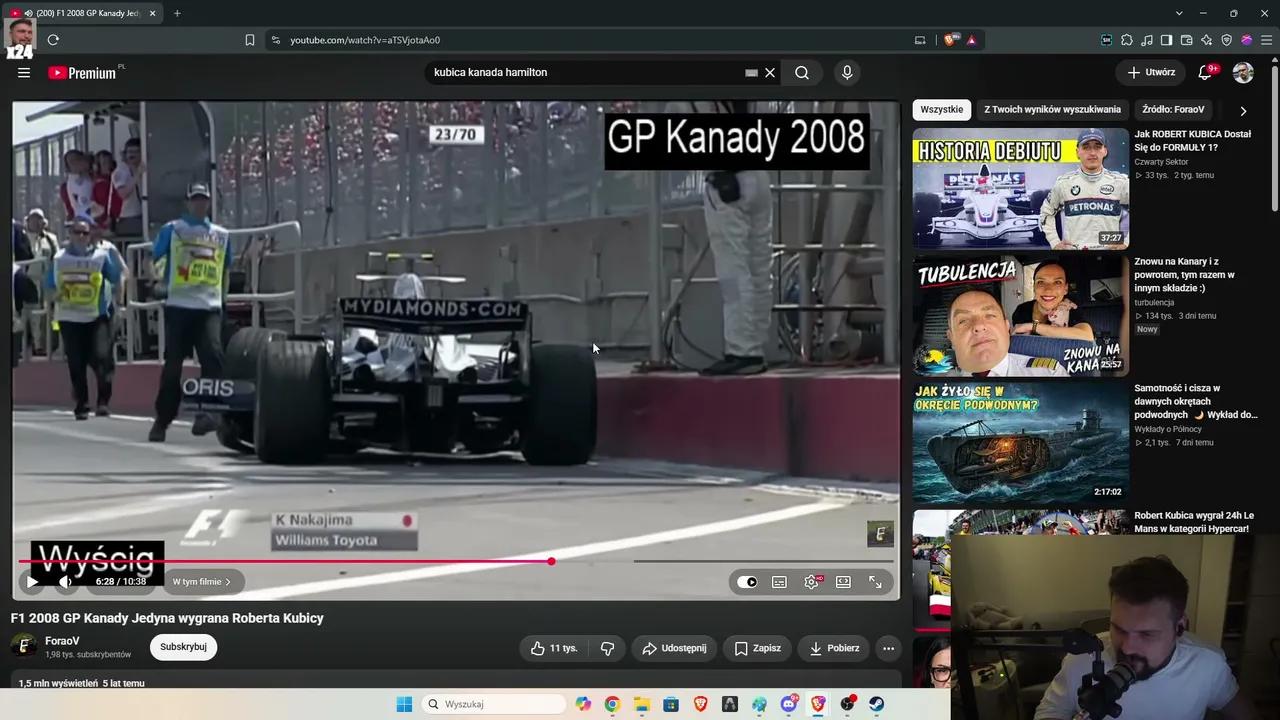Open the Windows Start menu
1280x720 pixels.
[x=404, y=704]
